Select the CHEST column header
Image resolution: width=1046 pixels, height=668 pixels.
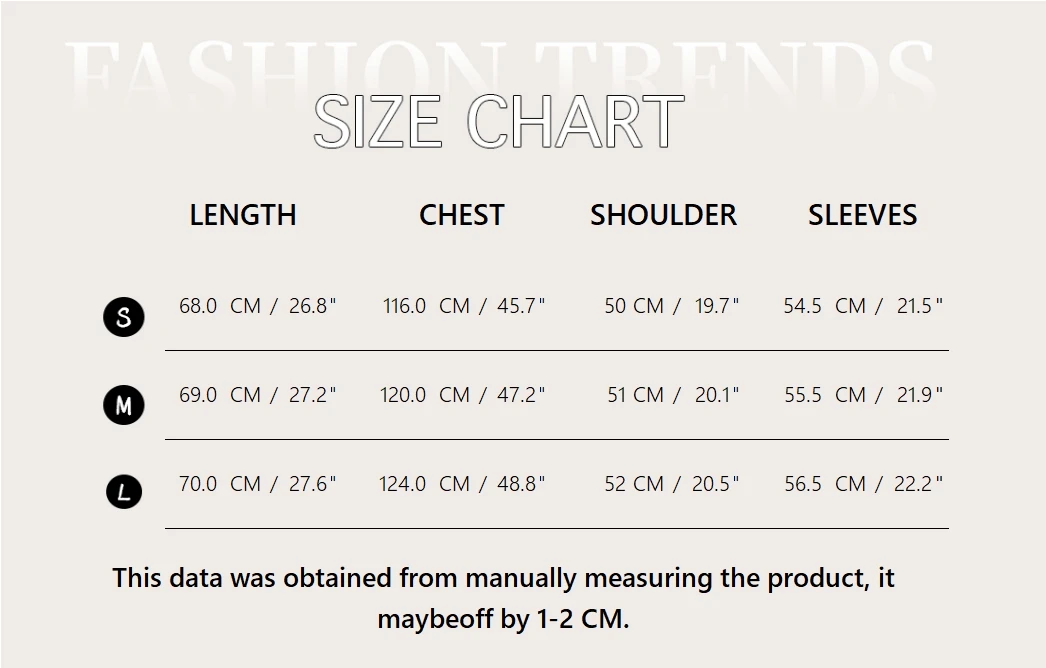461,215
